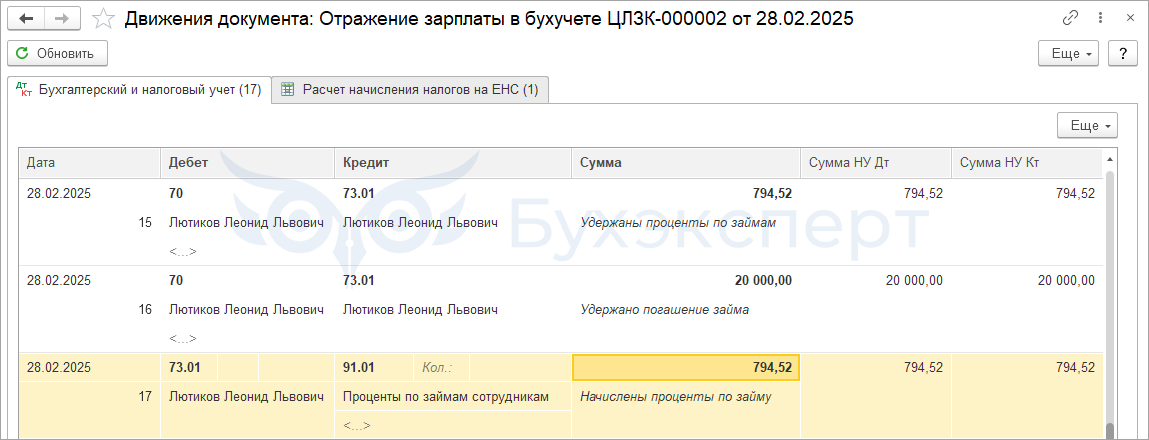1149x440 pixels.
Task: Switch to Бухгалтерский и налоговый учет tab
Action: pyautogui.click(x=139, y=90)
